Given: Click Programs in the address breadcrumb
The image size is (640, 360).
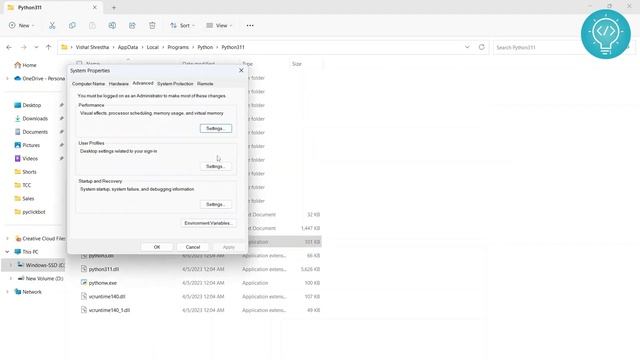Looking at the screenshot, I should point(178,47).
